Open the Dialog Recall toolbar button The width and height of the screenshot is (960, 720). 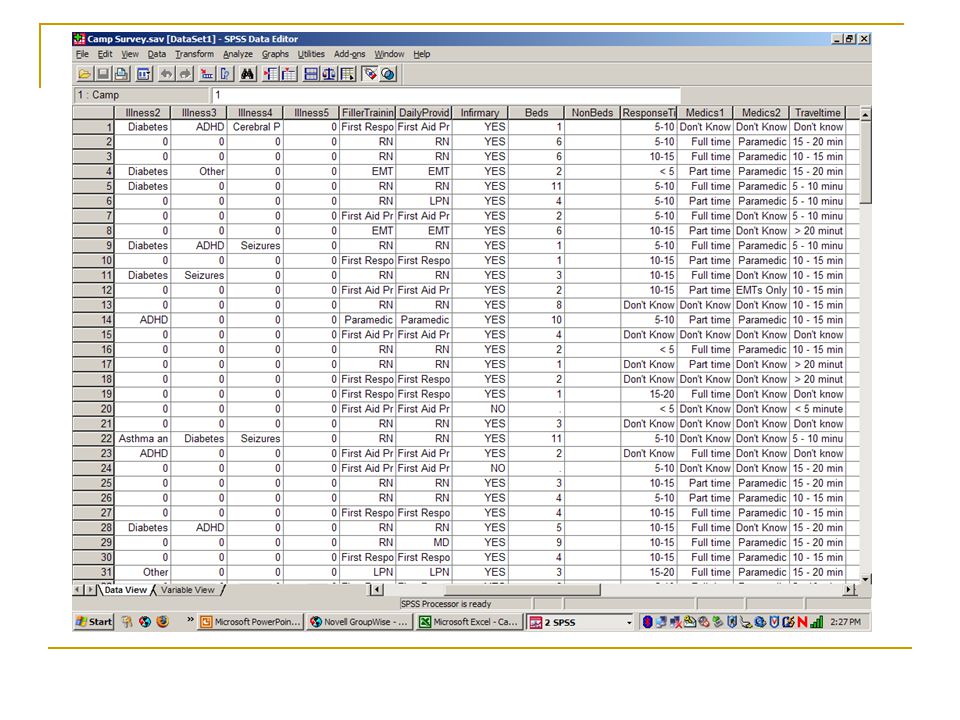144,74
